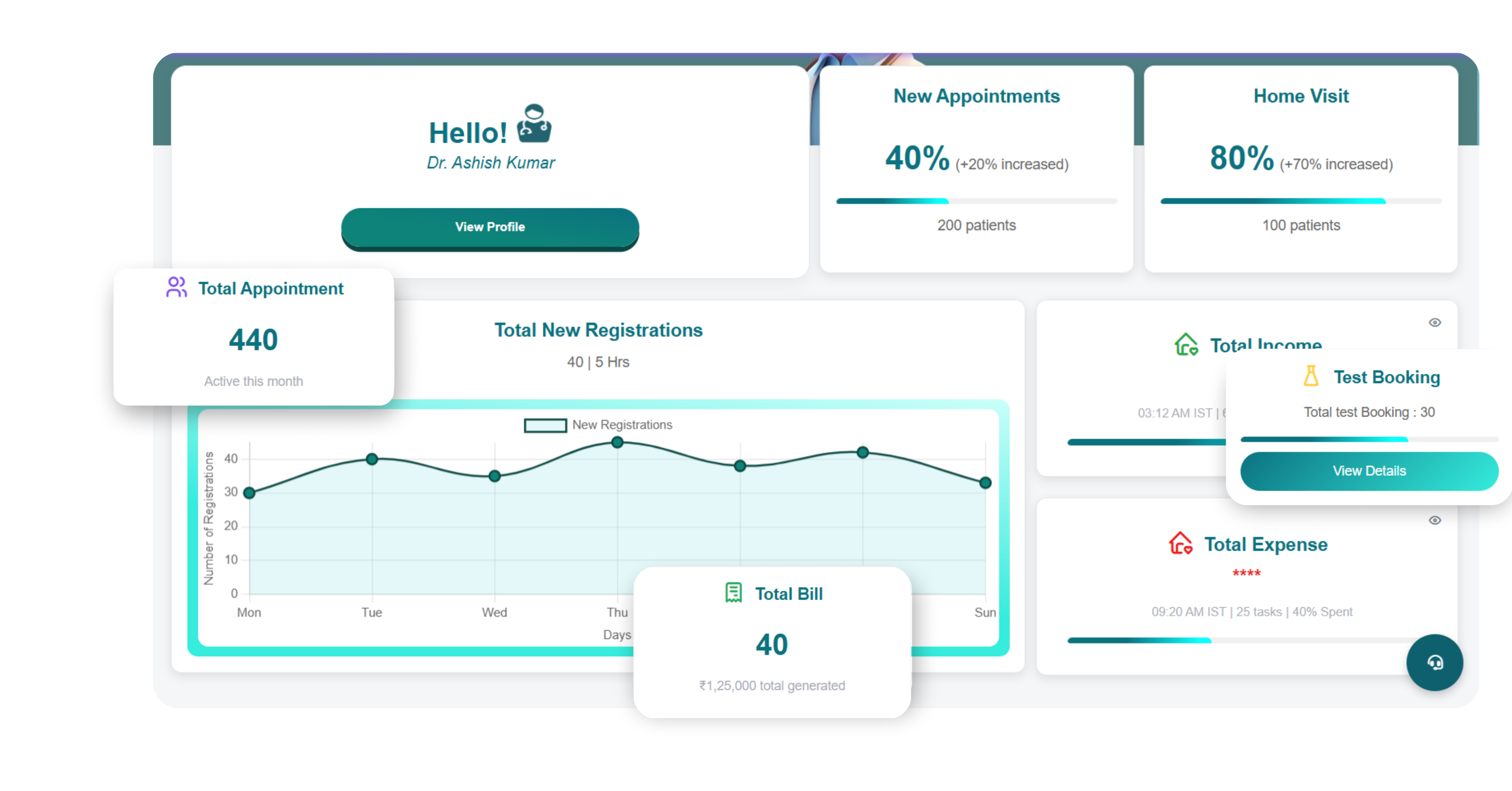Click the yellow flask icon on Test Booking
Viewport: 1512px width, 791px height.
pyautogui.click(x=1310, y=376)
